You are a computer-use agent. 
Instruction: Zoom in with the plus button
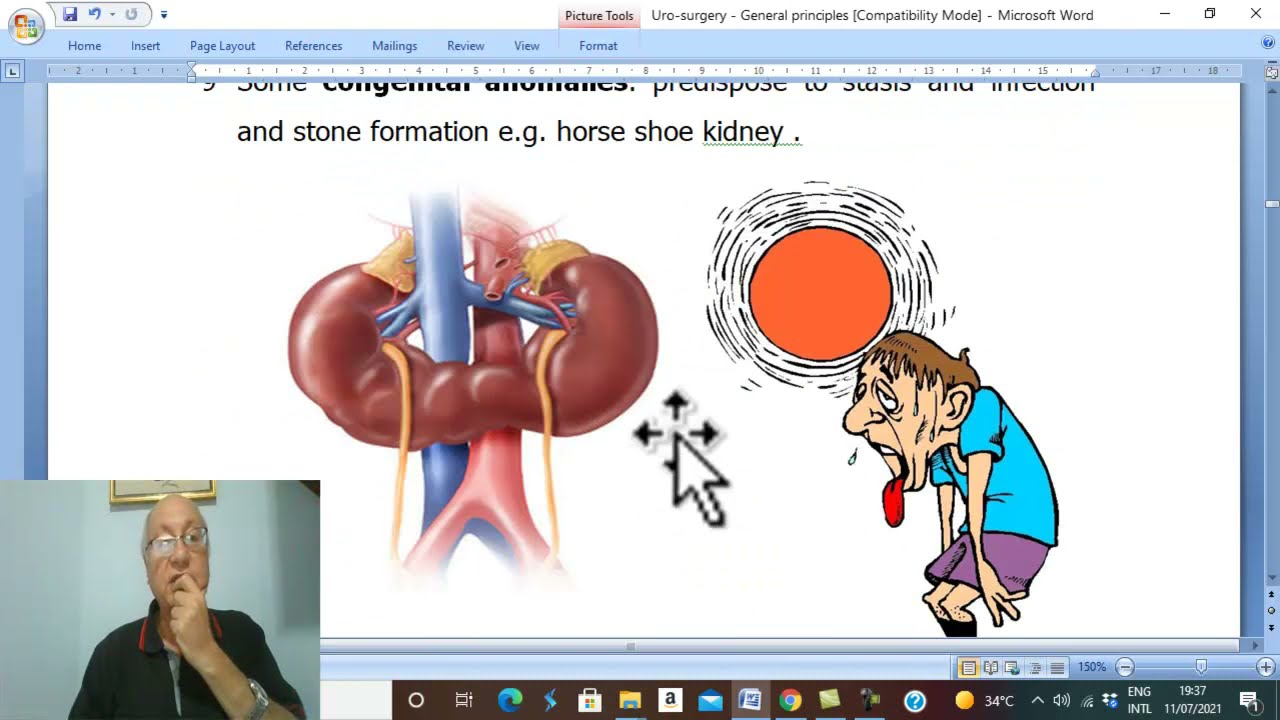tap(1265, 667)
